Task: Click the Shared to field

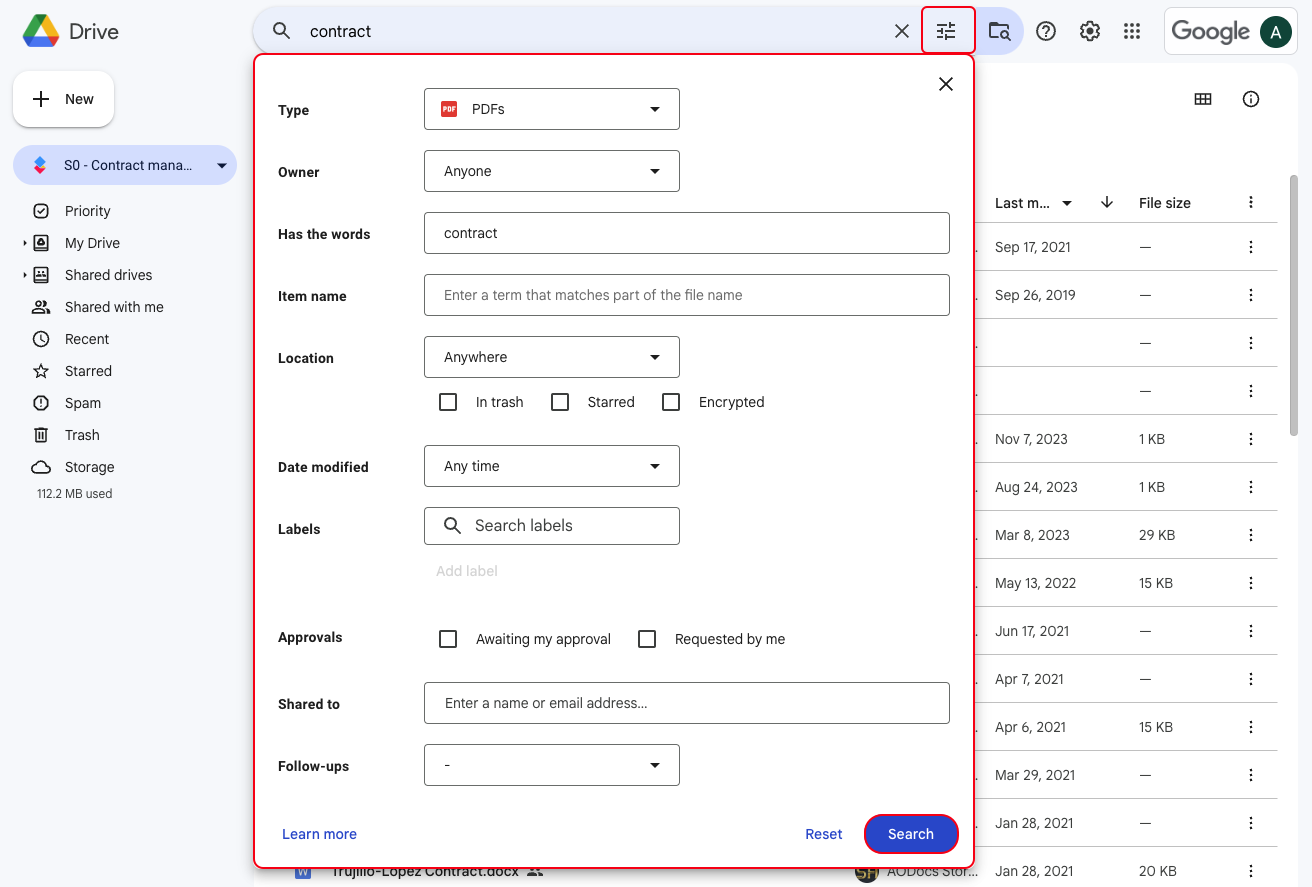Action: (687, 703)
